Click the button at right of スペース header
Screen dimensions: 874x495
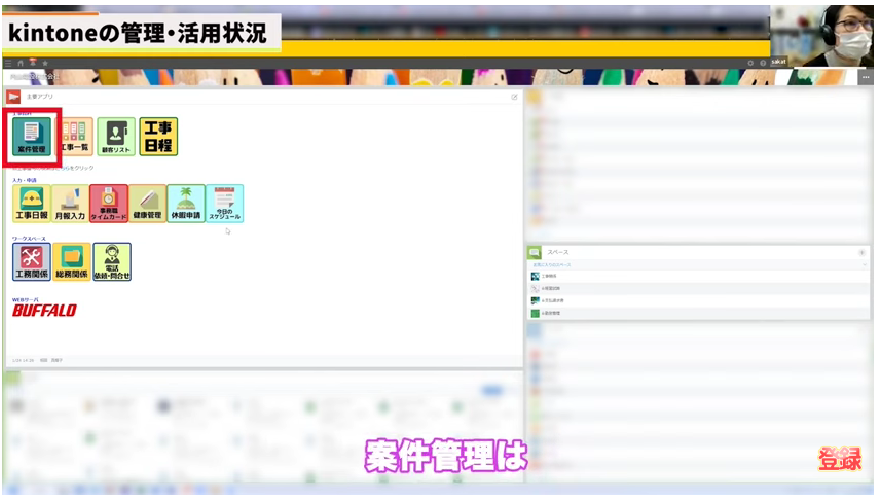click(862, 253)
